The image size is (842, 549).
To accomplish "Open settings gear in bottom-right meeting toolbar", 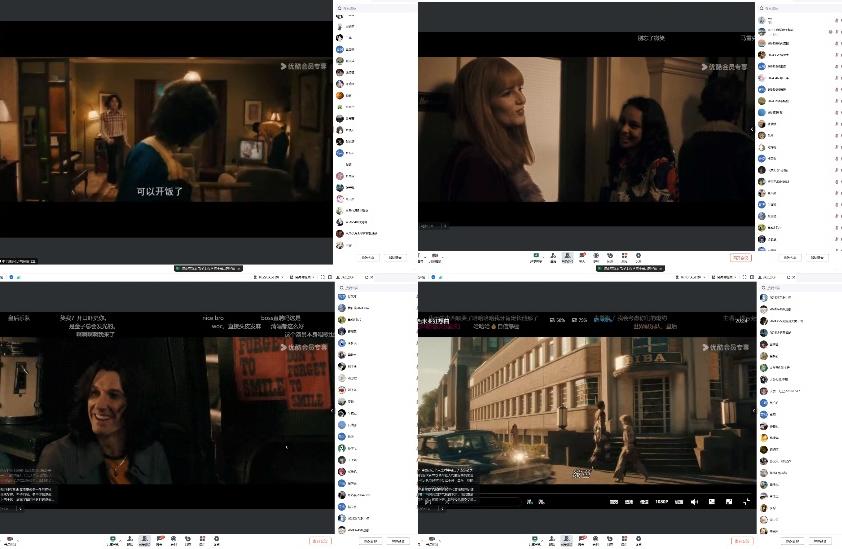I will (638, 541).
